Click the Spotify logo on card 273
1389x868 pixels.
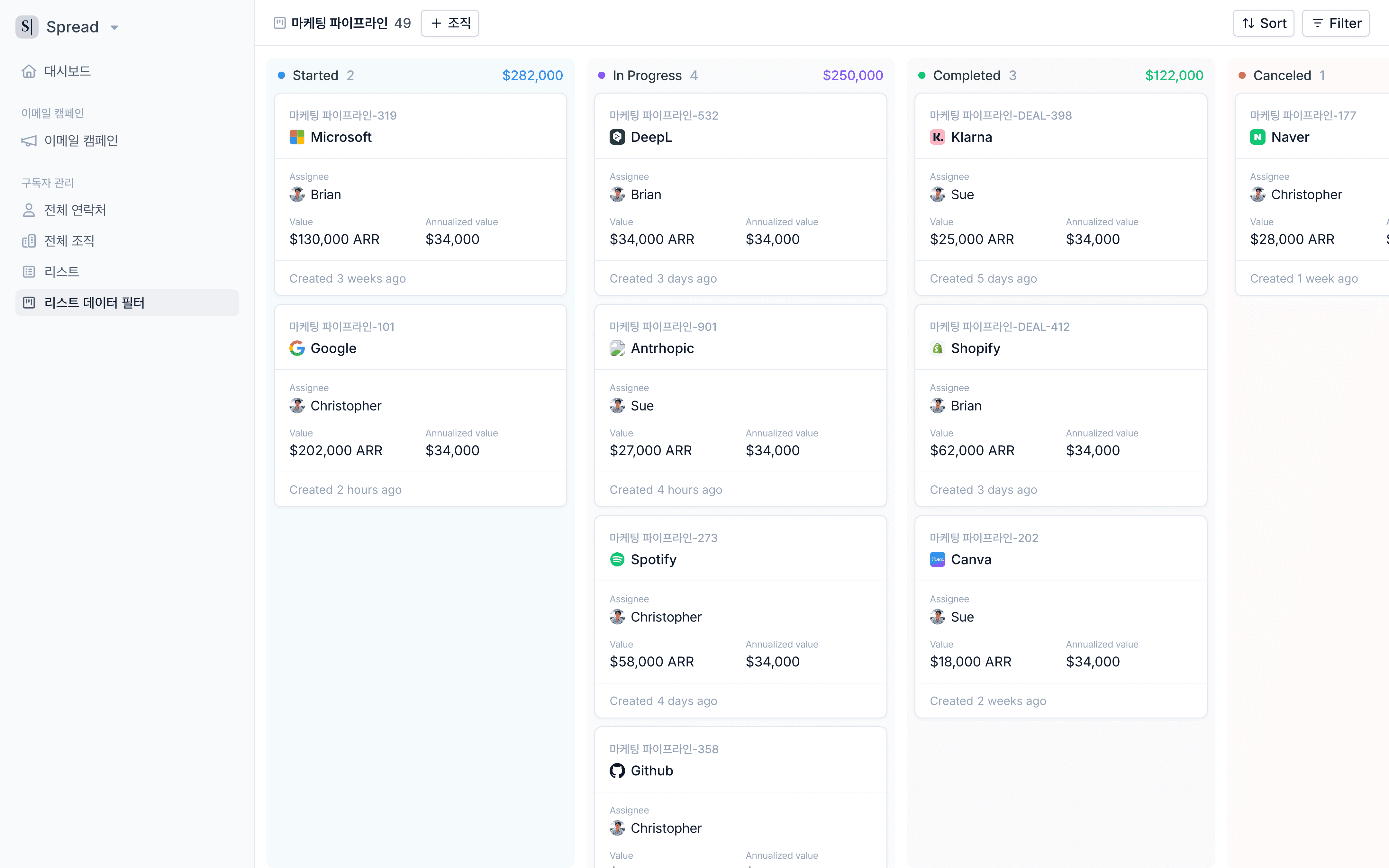click(x=617, y=560)
